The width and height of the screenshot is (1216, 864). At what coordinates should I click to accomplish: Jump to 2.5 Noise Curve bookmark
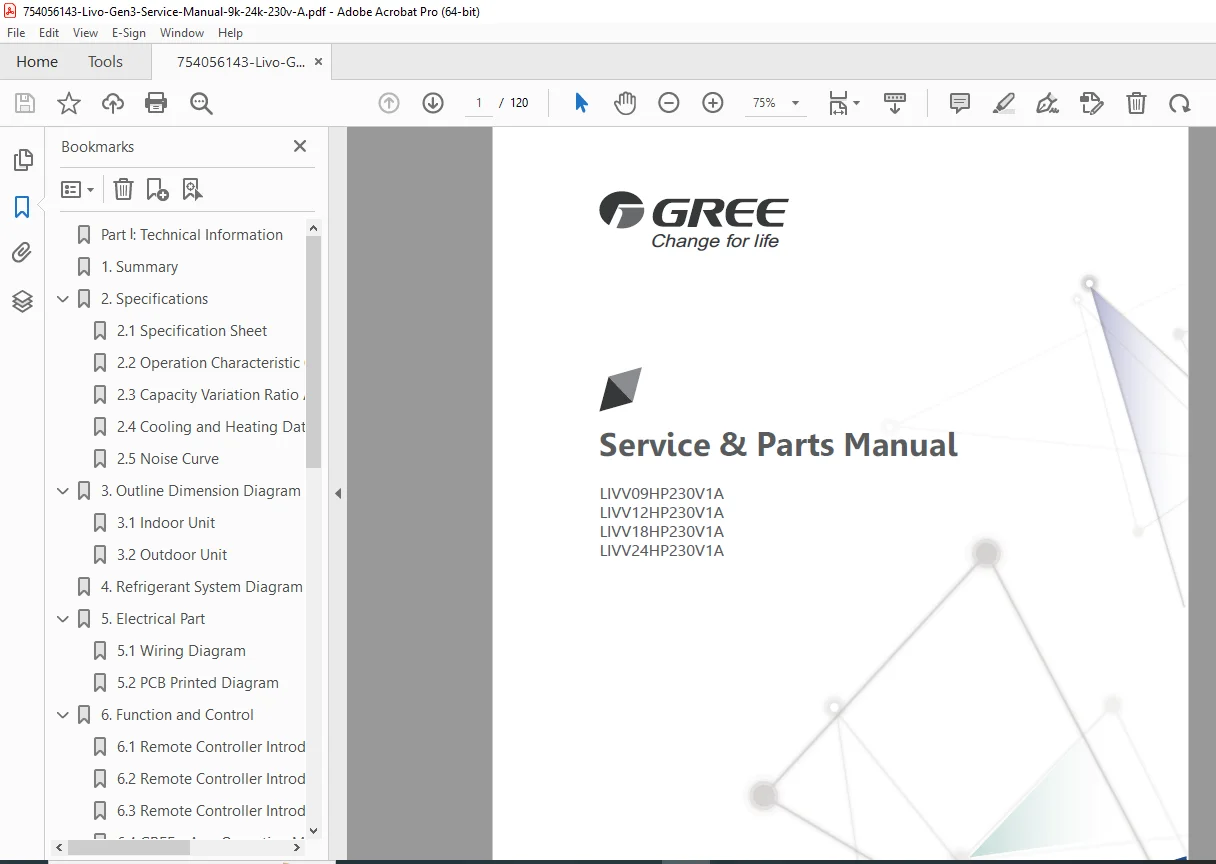click(x=167, y=459)
